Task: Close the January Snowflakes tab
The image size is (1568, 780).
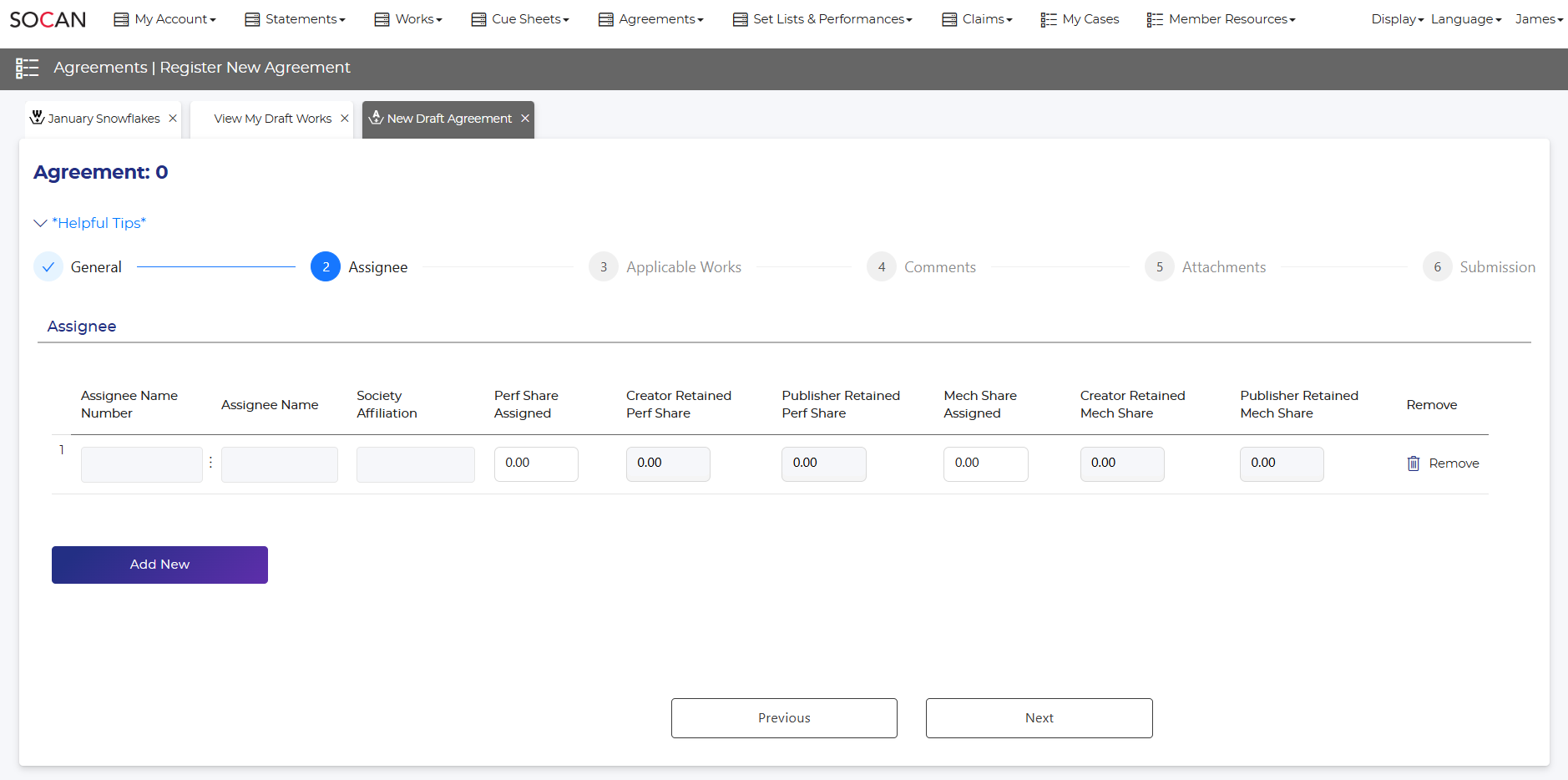Action: click(x=173, y=119)
